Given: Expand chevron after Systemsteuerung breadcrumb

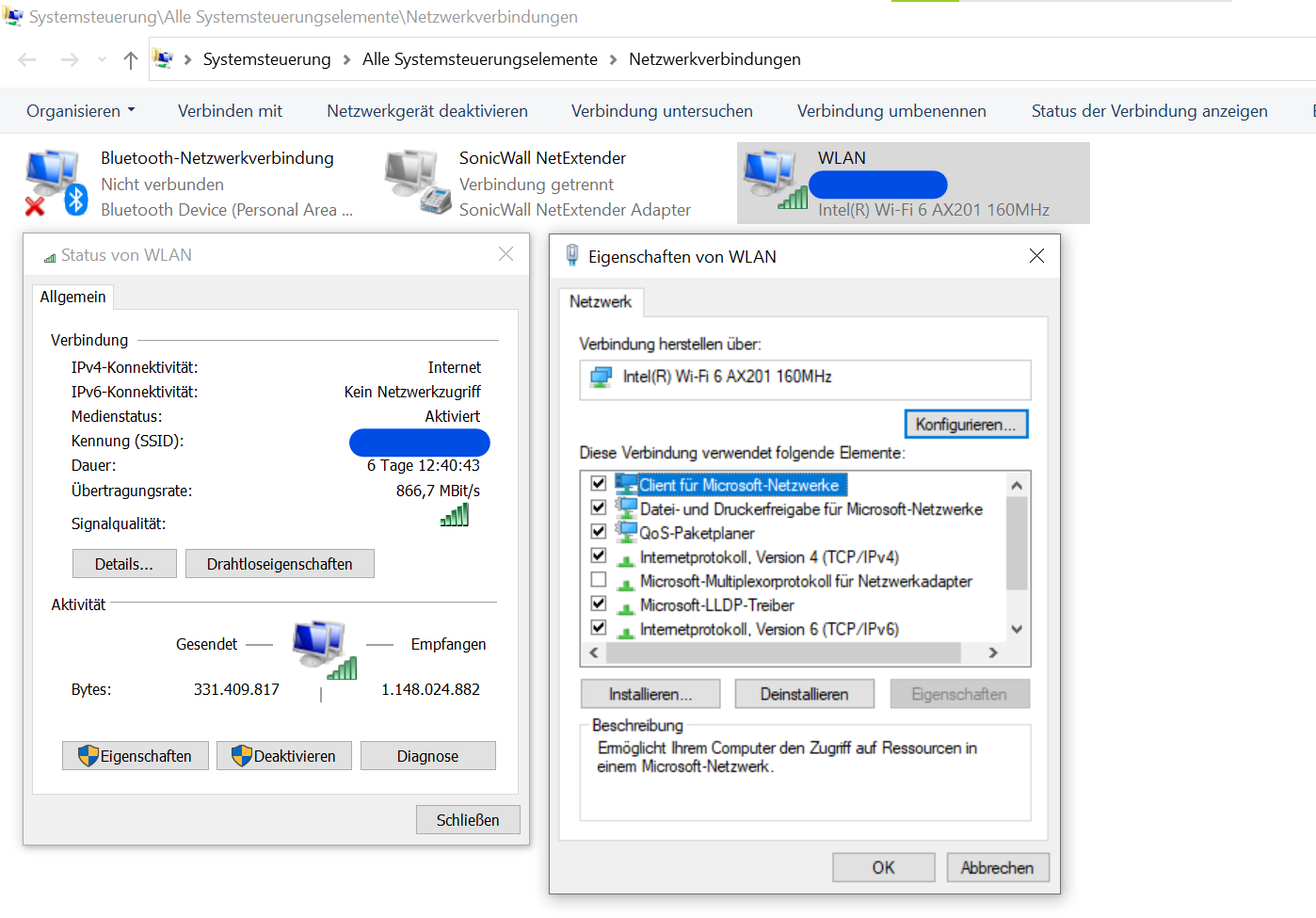Looking at the screenshot, I should 346,60.
